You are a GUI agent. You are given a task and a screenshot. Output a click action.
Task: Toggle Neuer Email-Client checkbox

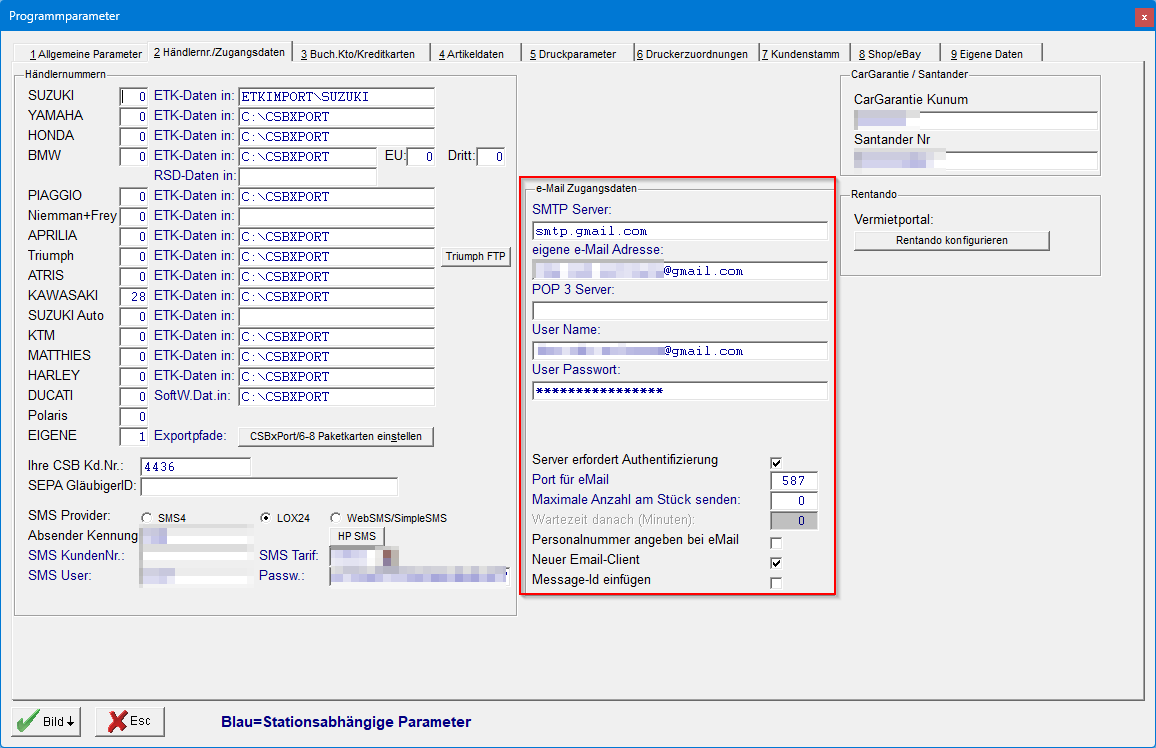(x=776, y=563)
